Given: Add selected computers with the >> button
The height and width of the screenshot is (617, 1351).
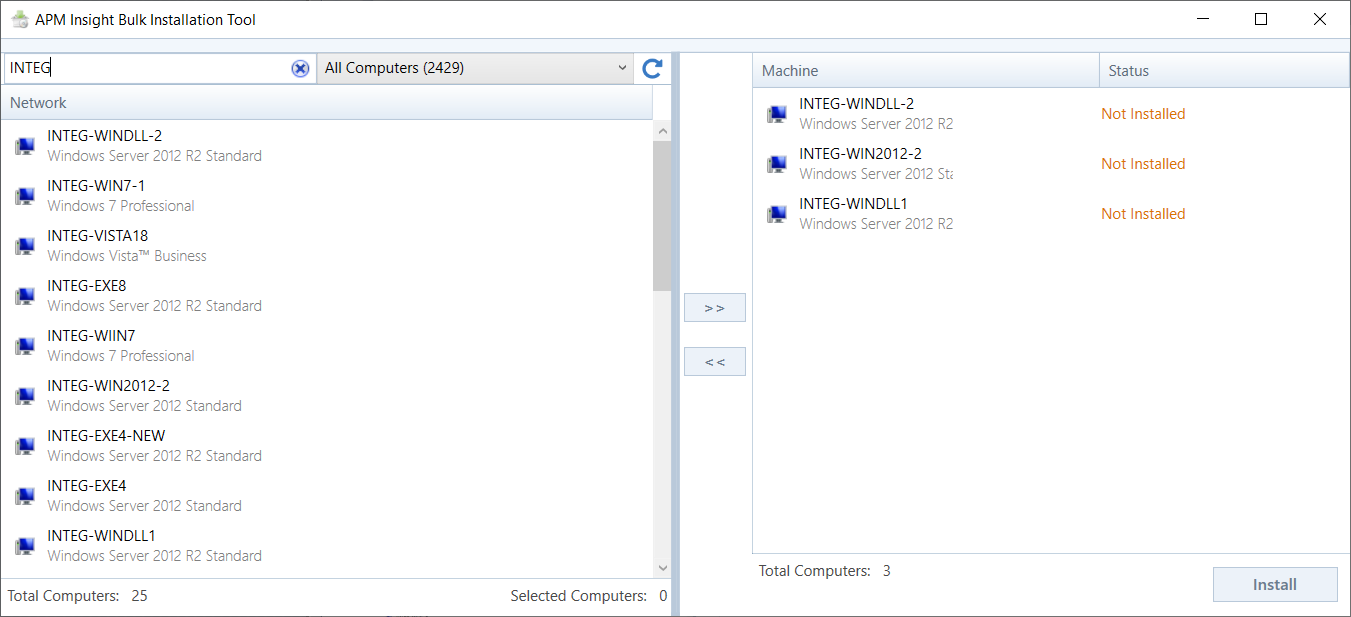Looking at the screenshot, I should pos(714,308).
